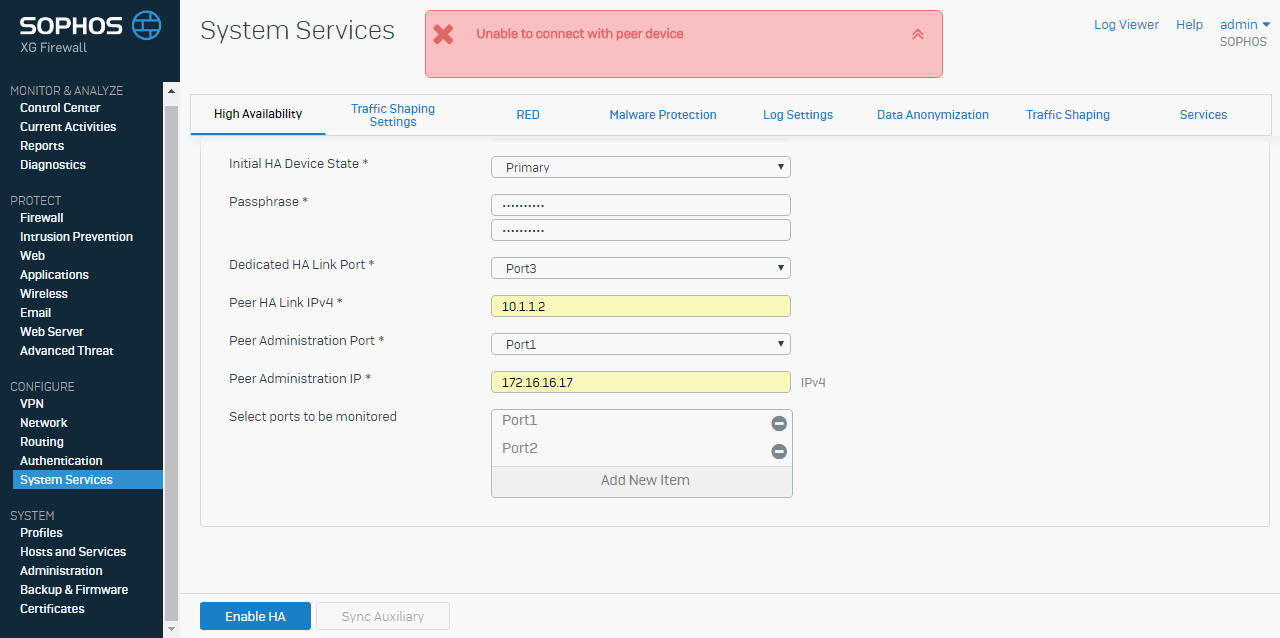The height and width of the screenshot is (638, 1280).
Task: Open Diagnostics in sidebar
Action: (53, 165)
